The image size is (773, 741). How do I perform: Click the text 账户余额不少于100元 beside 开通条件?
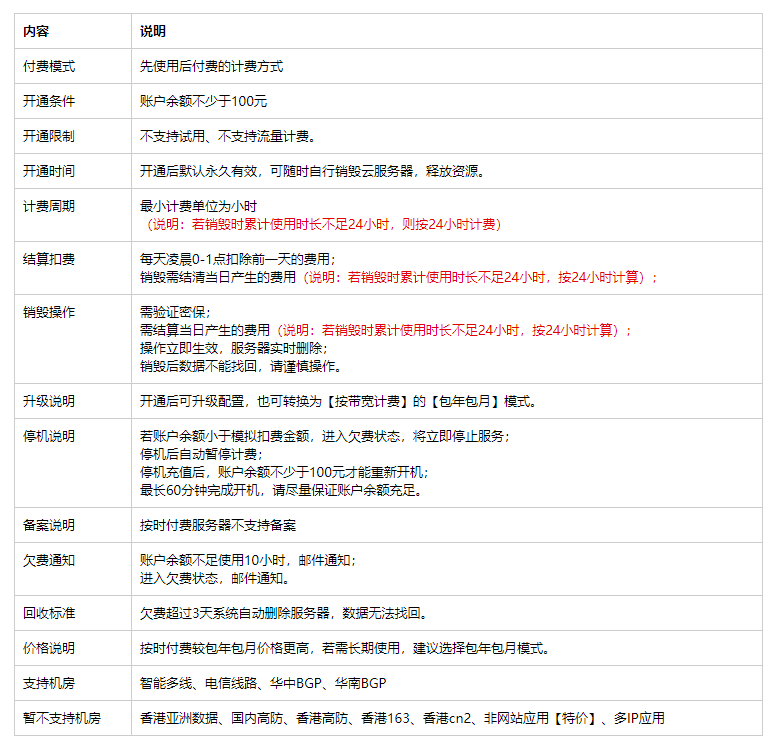pos(203,101)
